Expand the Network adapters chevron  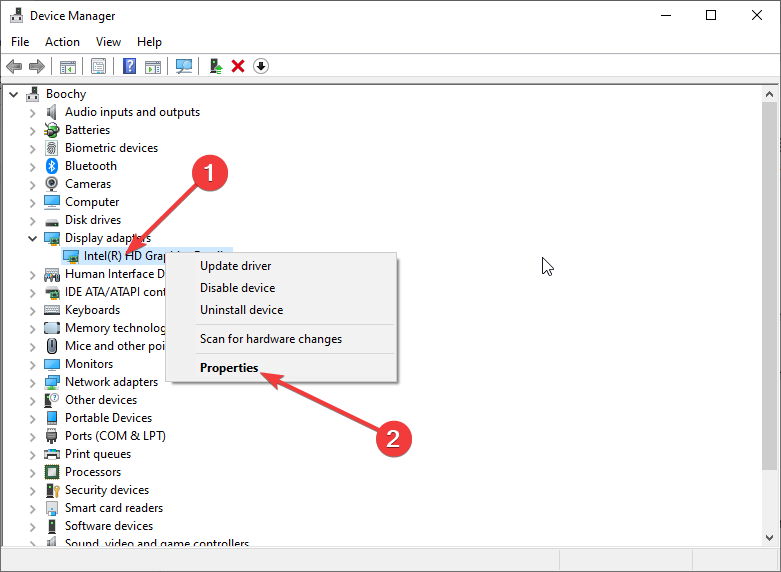[x=32, y=383]
